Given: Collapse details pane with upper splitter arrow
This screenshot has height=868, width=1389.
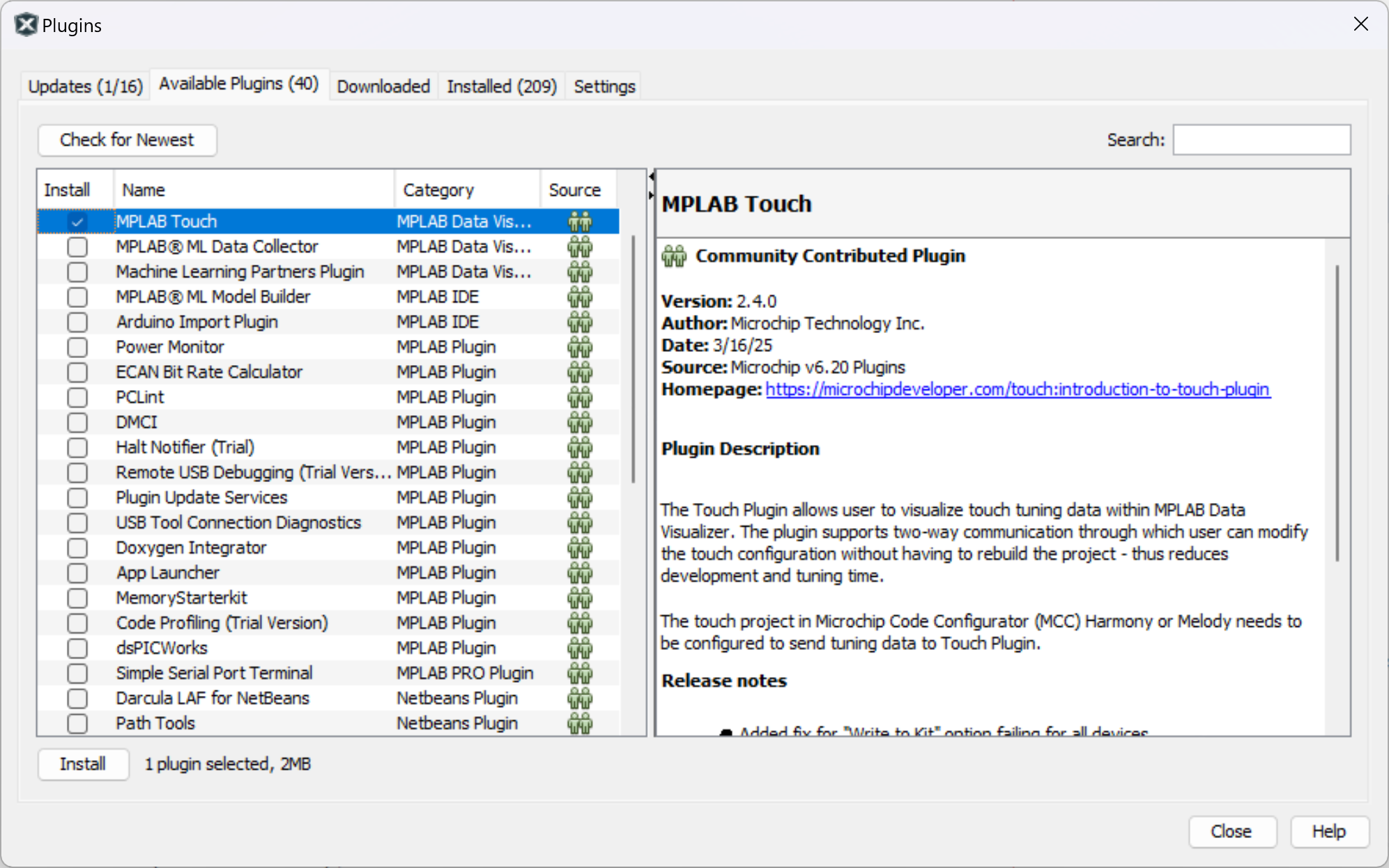Looking at the screenshot, I should click(x=651, y=177).
